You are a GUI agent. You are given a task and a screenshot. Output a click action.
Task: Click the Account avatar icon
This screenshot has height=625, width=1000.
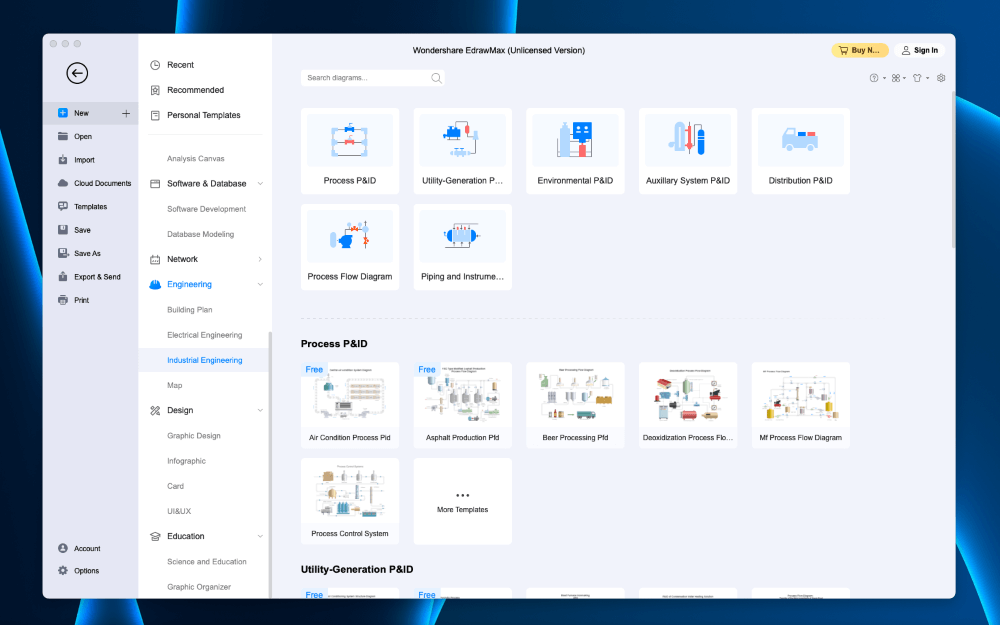62,548
